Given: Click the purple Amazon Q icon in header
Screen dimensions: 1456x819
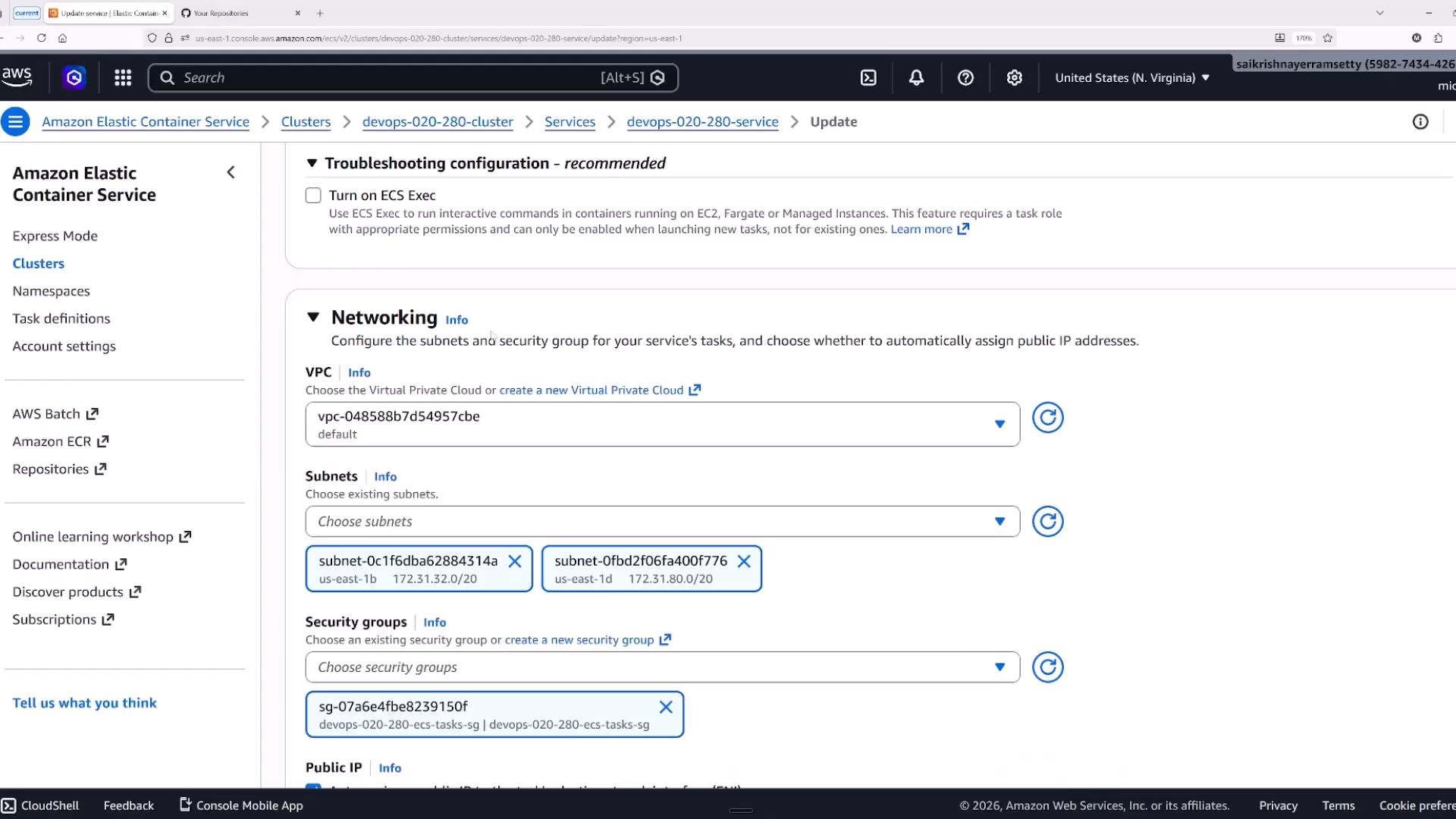Looking at the screenshot, I should (74, 77).
